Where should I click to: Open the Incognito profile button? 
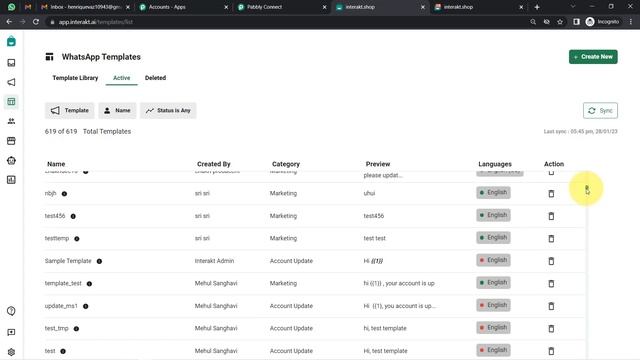coord(602,22)
